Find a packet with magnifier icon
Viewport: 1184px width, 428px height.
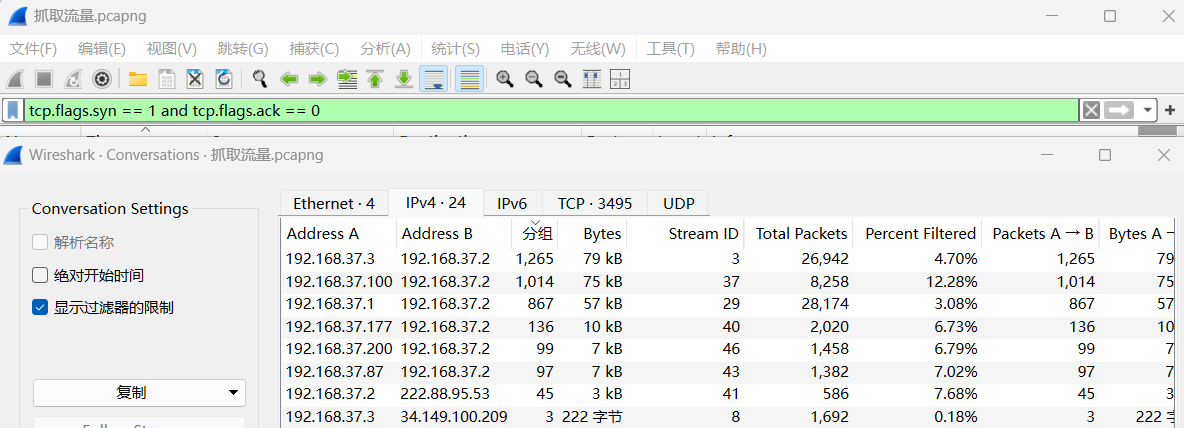tap(260, 79)
